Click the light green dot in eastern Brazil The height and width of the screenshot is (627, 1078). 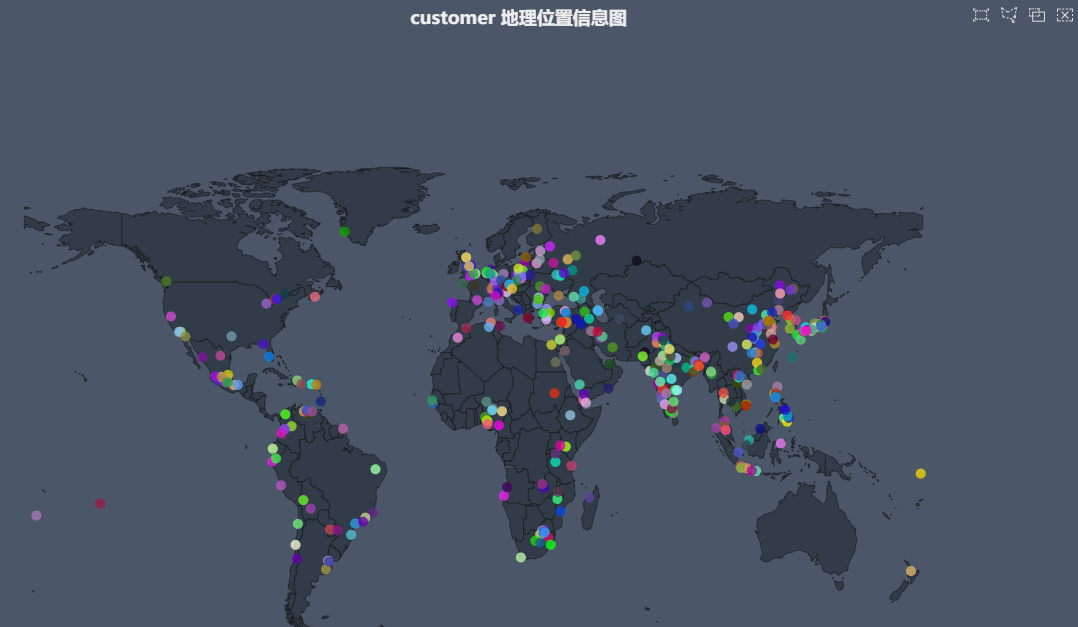click(376, 469)
